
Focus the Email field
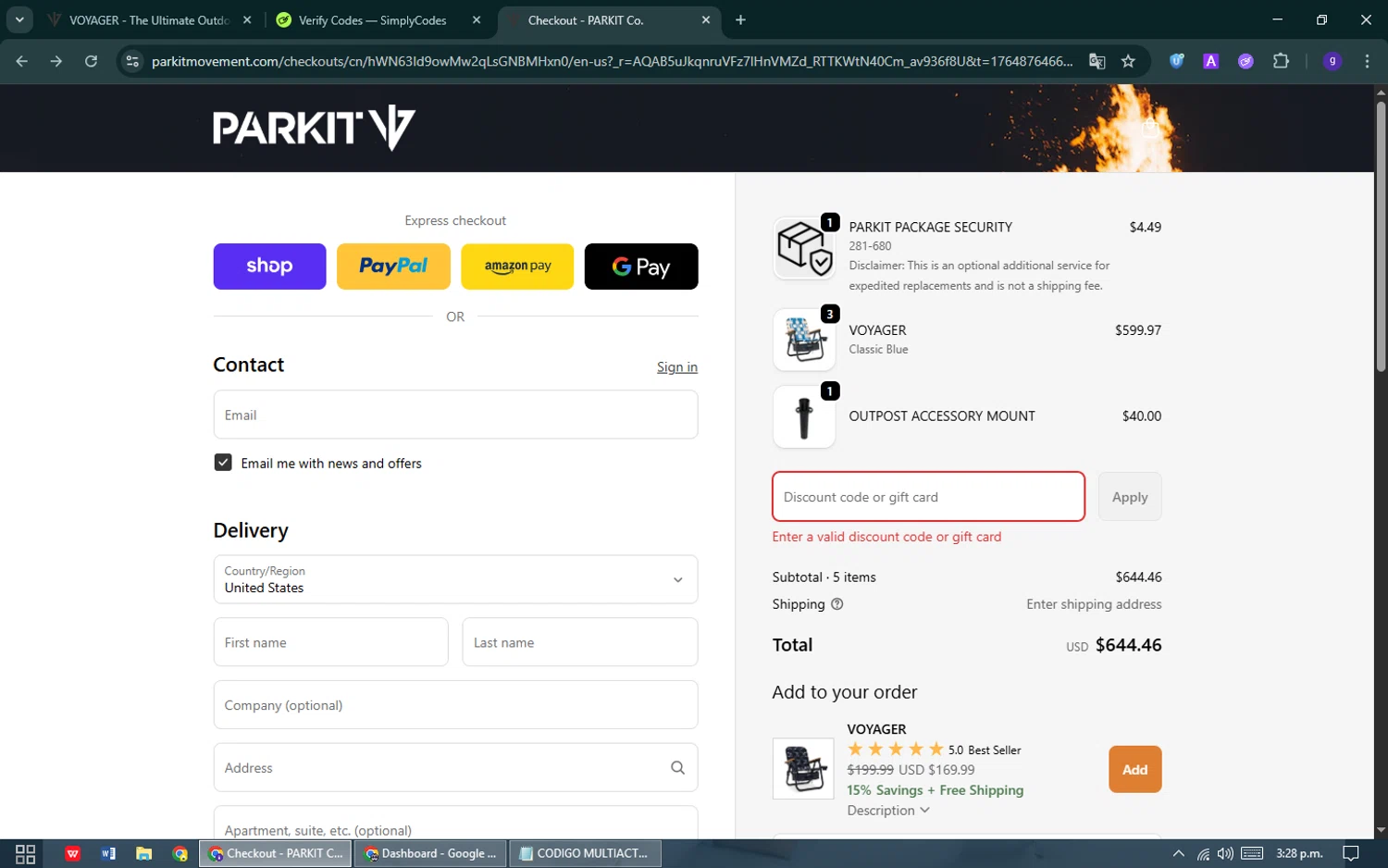pyautogui.click(x=455, y=415)
